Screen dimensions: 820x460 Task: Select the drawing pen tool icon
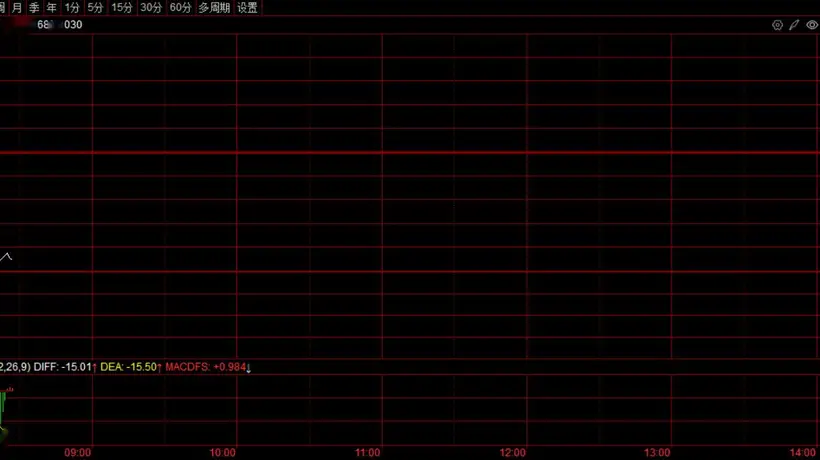tap(794, 25)
